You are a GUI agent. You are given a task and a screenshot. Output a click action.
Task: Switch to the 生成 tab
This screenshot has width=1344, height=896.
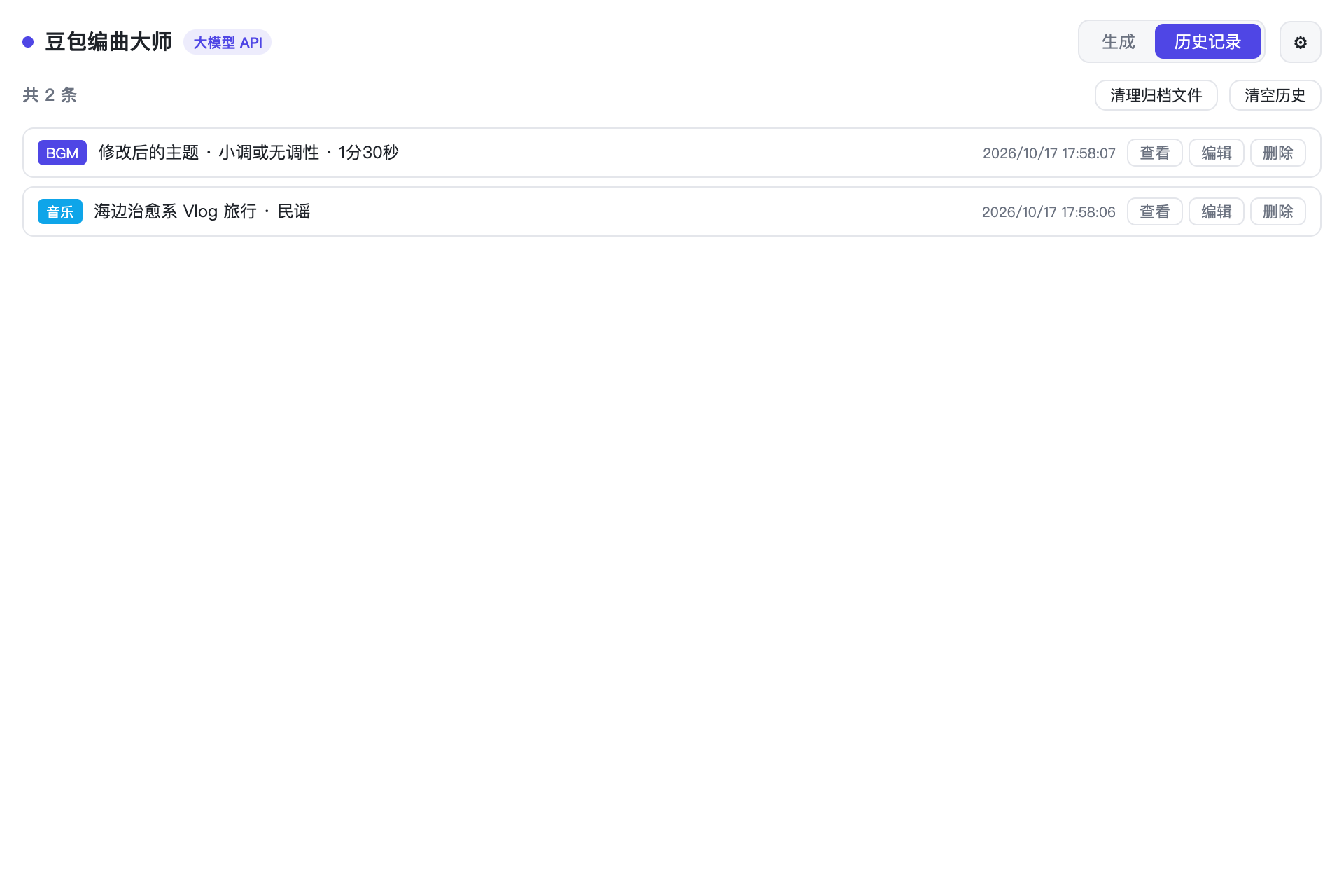[x=1118, y=42]
